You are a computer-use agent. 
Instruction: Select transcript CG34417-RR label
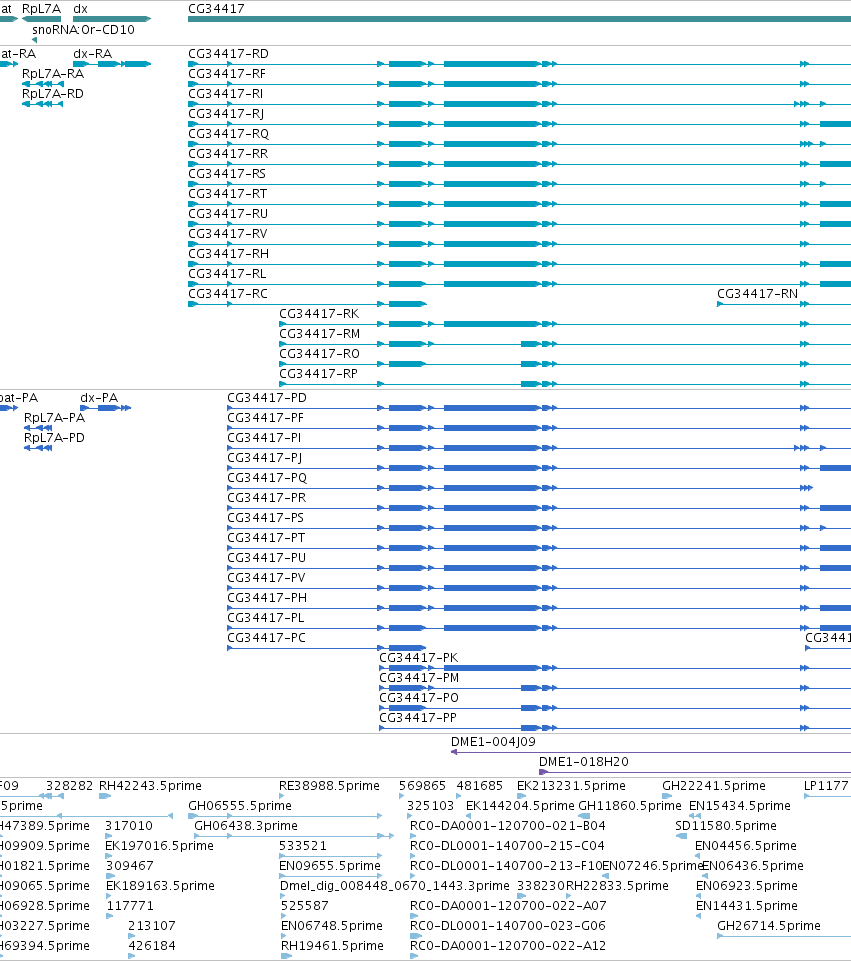(x=229, y=154)
